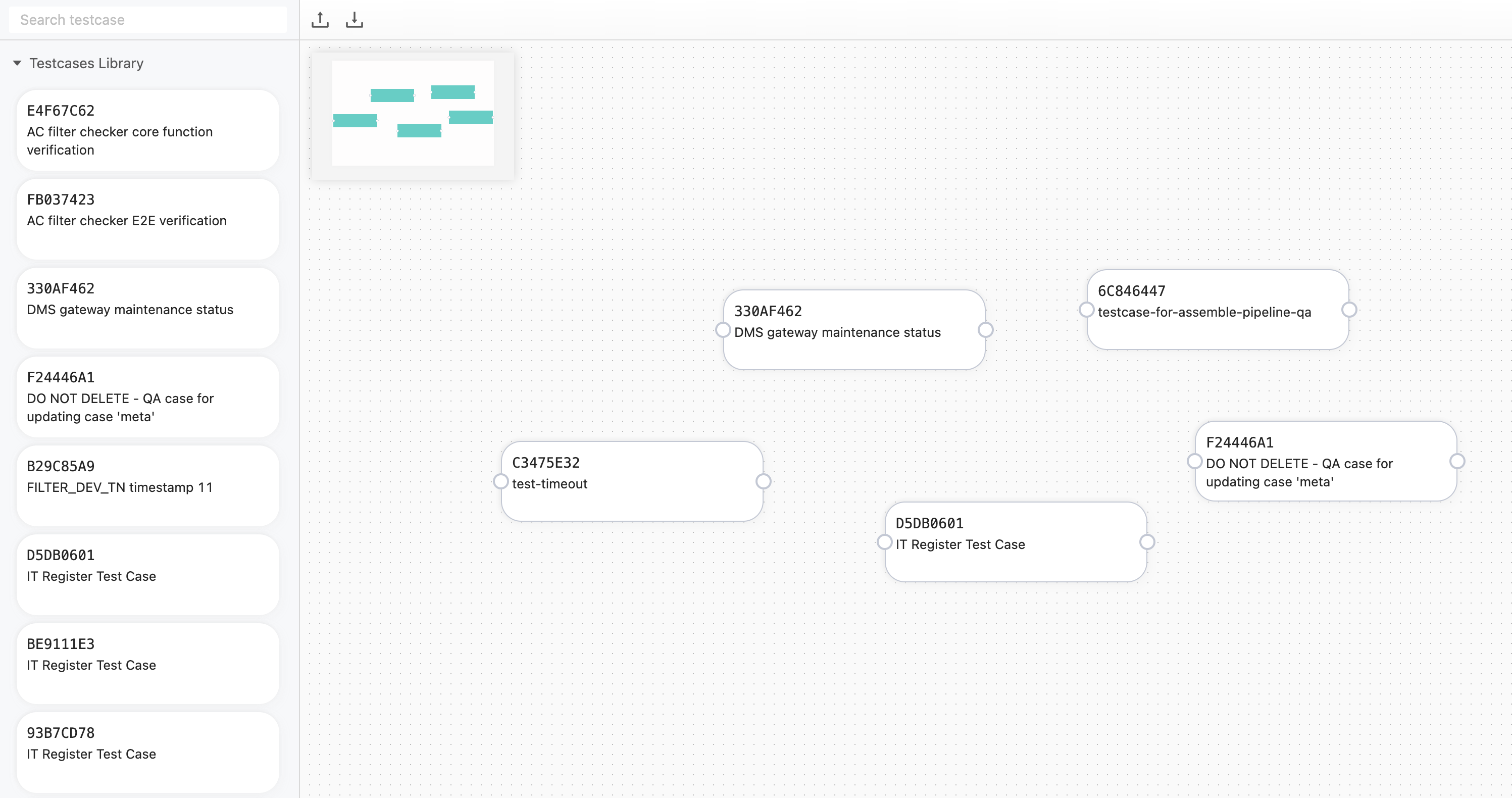Click output port of canvas node 330AF462

click(x=985, y=330)
